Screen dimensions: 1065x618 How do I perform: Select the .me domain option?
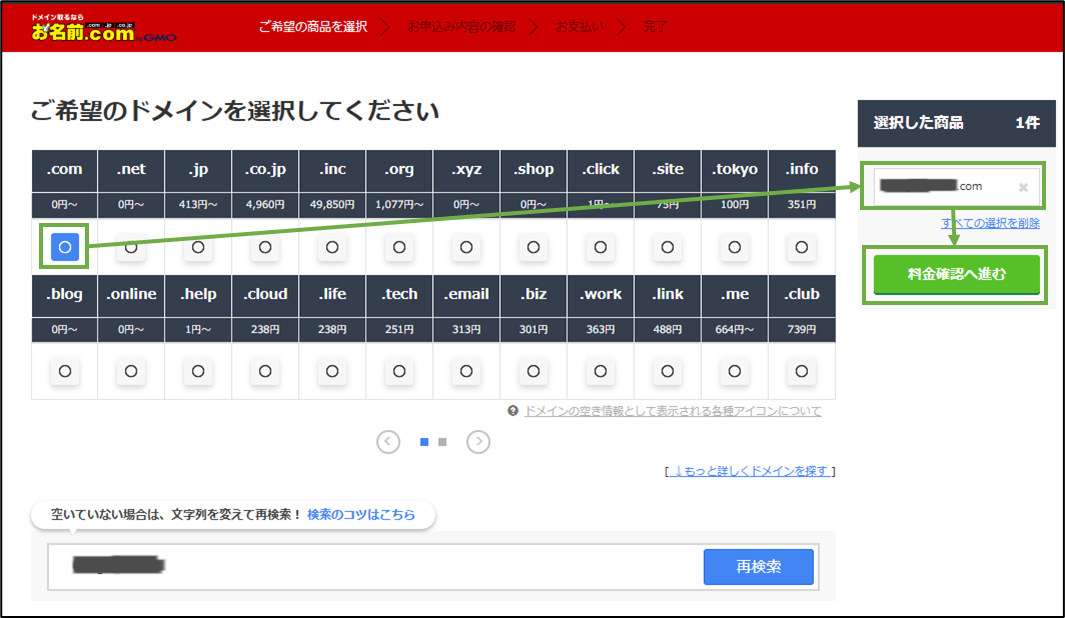[x=734, y=371]
